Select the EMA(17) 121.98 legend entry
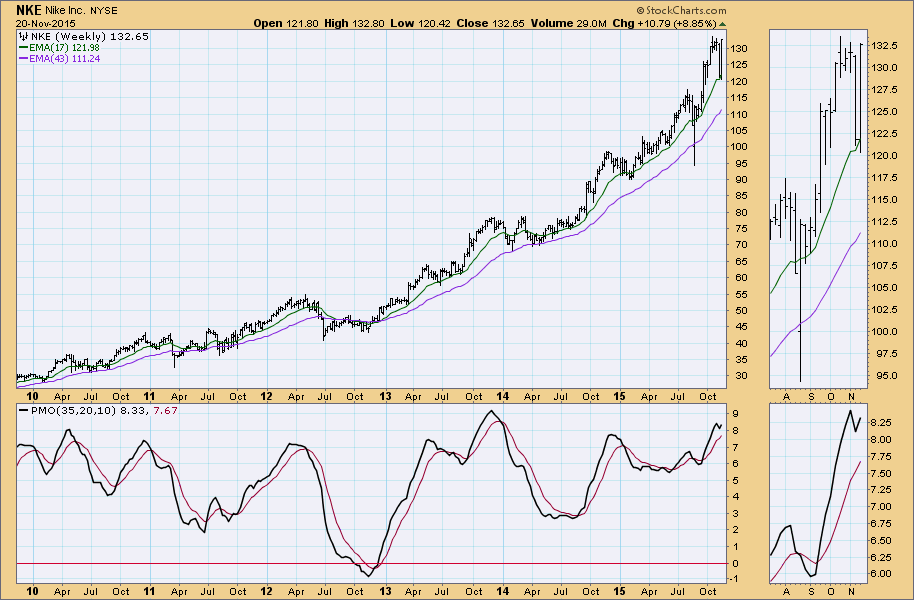 point(65,47)
